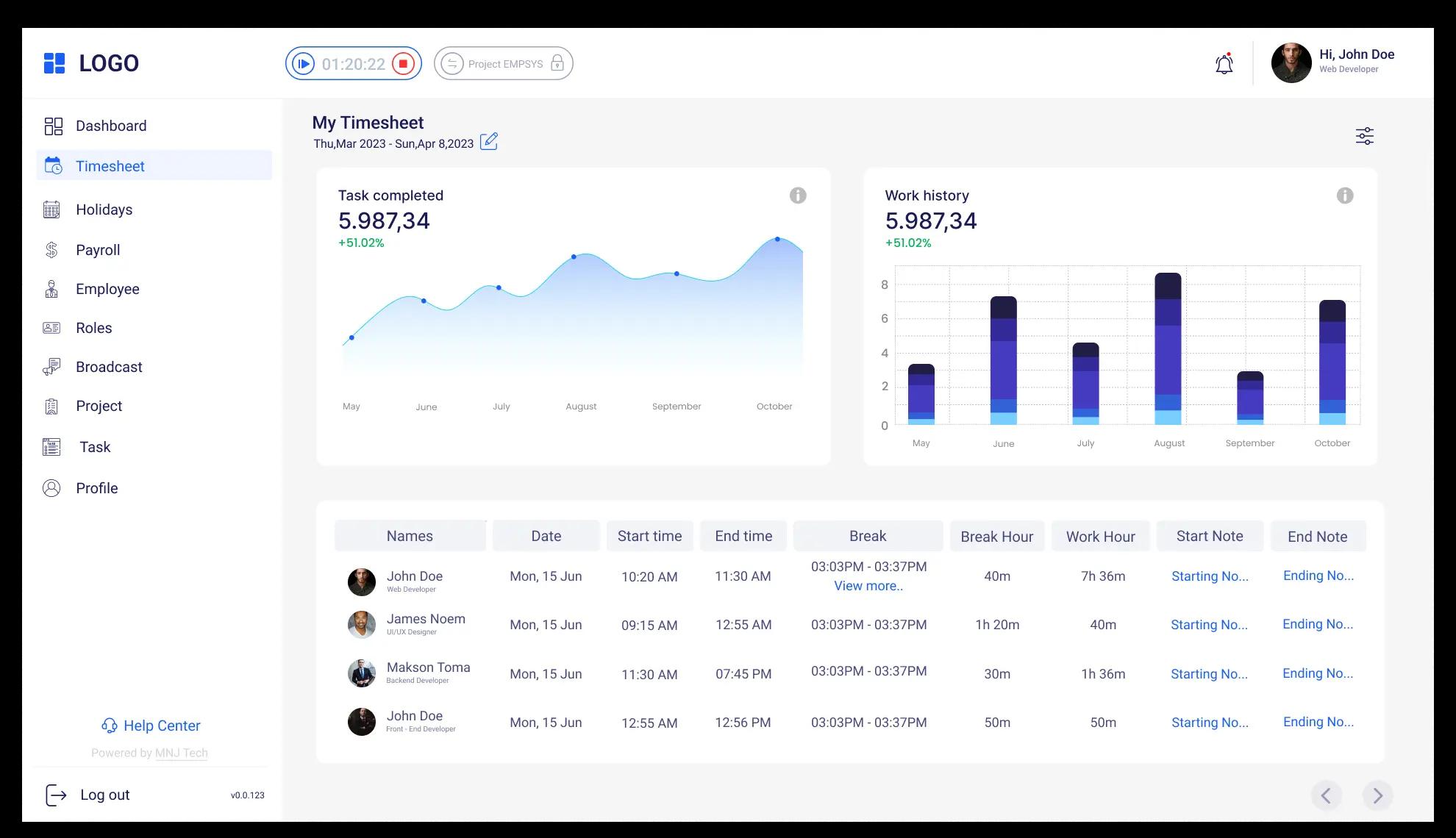Select Makson Toma avatar in table

click(361, 673)
